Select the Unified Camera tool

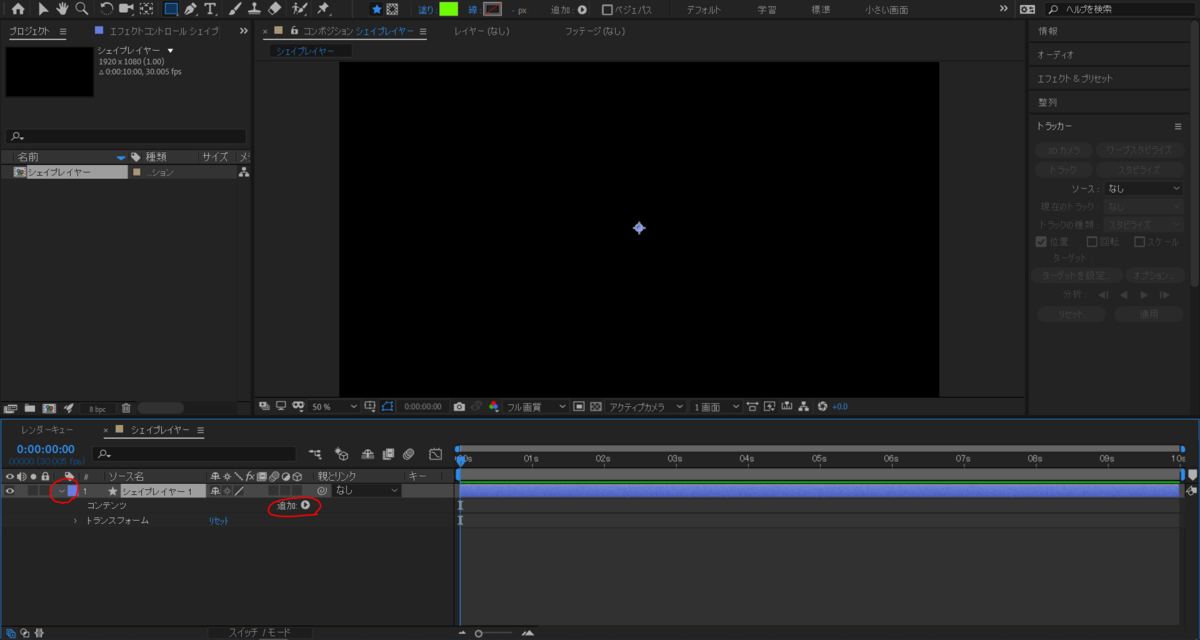coord(125,9)
